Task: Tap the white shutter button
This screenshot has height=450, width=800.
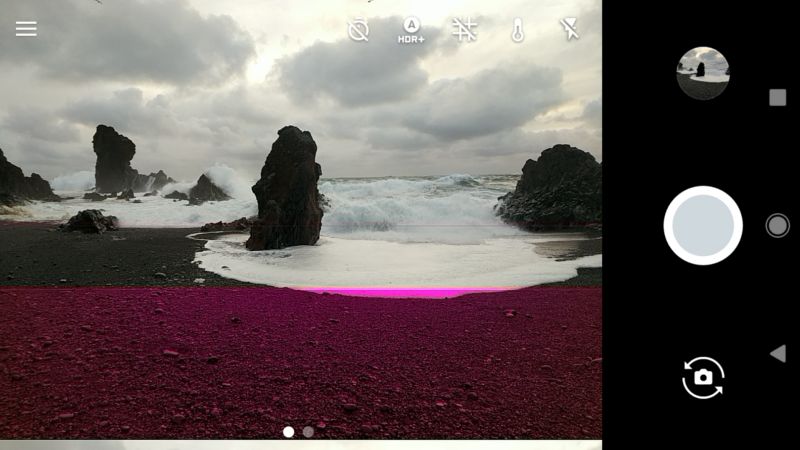Action: [703, 226]
